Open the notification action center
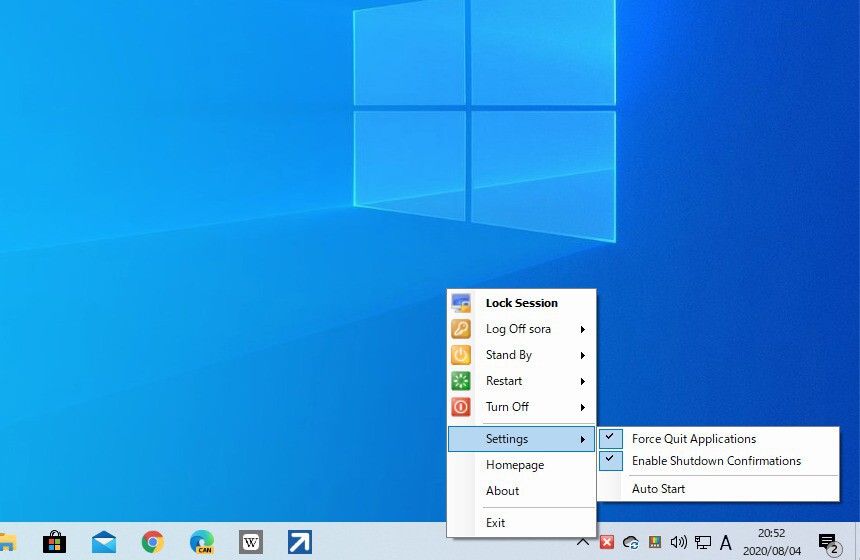Screen dimensions: 860x560 pyautogui.click(x=828, y=542)
